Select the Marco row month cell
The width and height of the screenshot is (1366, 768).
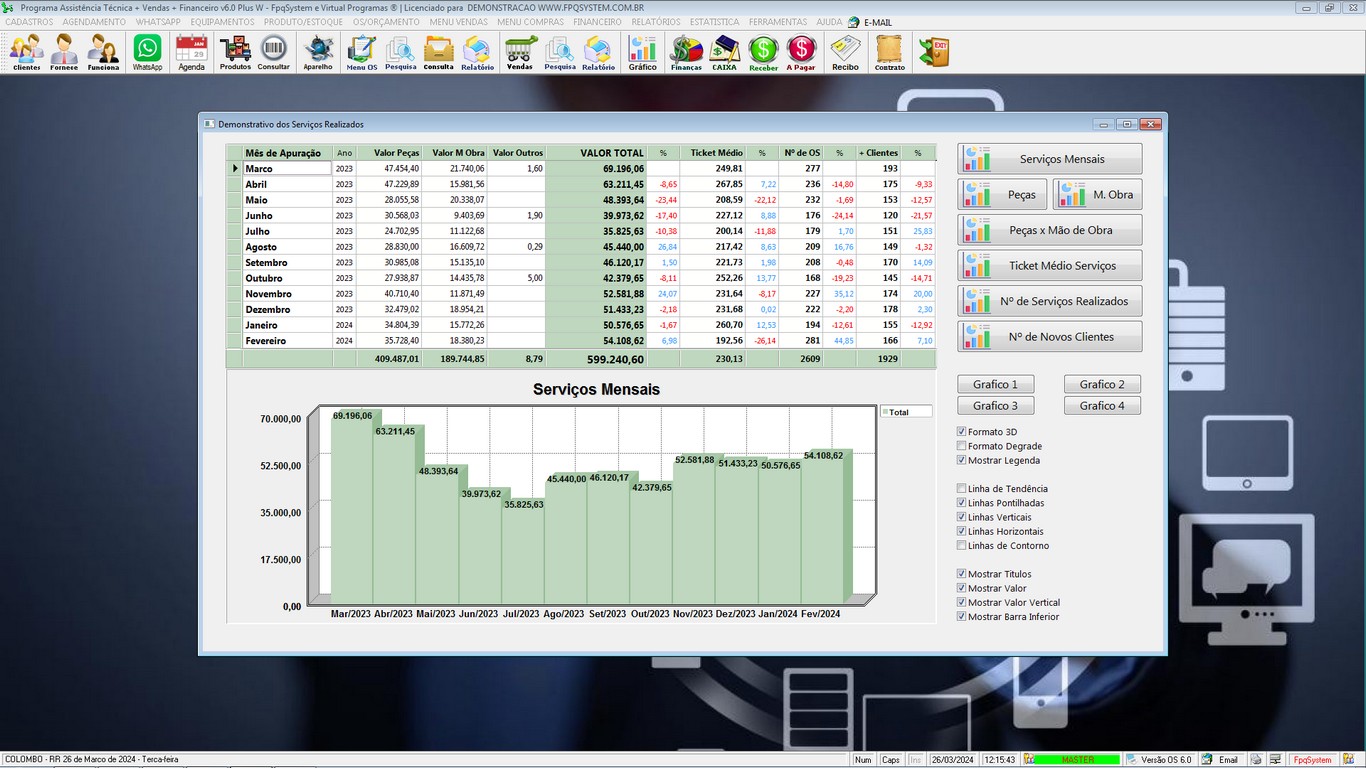287,169
